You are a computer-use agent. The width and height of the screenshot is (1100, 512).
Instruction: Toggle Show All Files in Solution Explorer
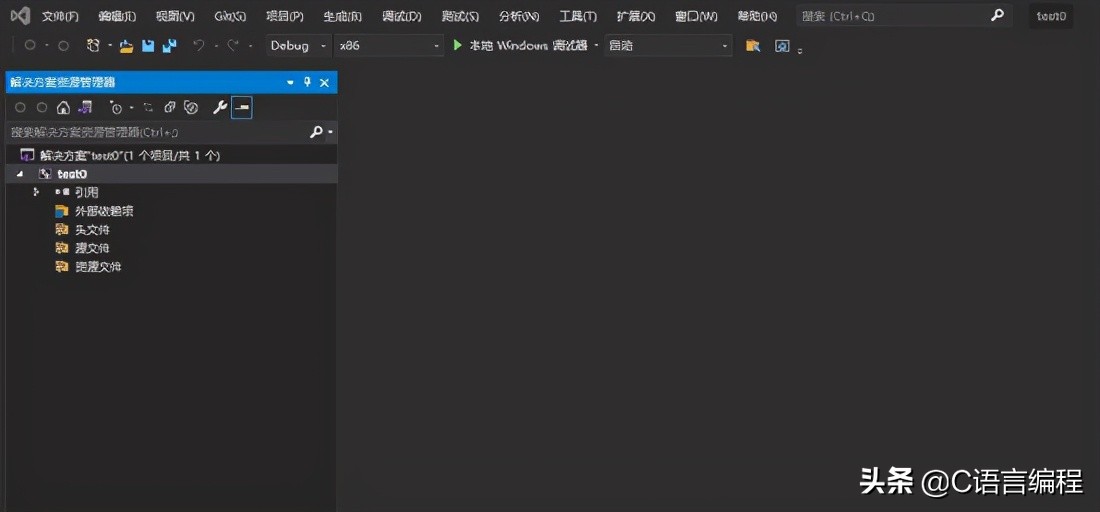tap(191, 107)
